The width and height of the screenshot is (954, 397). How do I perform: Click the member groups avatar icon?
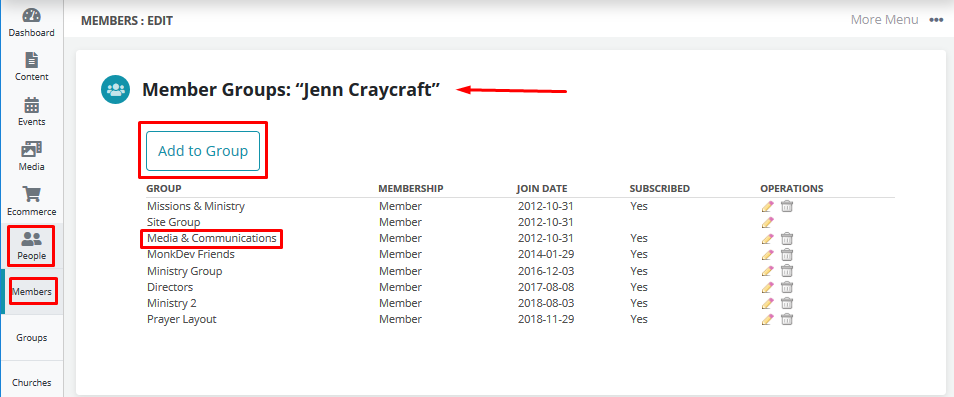[x=115, y=89]
